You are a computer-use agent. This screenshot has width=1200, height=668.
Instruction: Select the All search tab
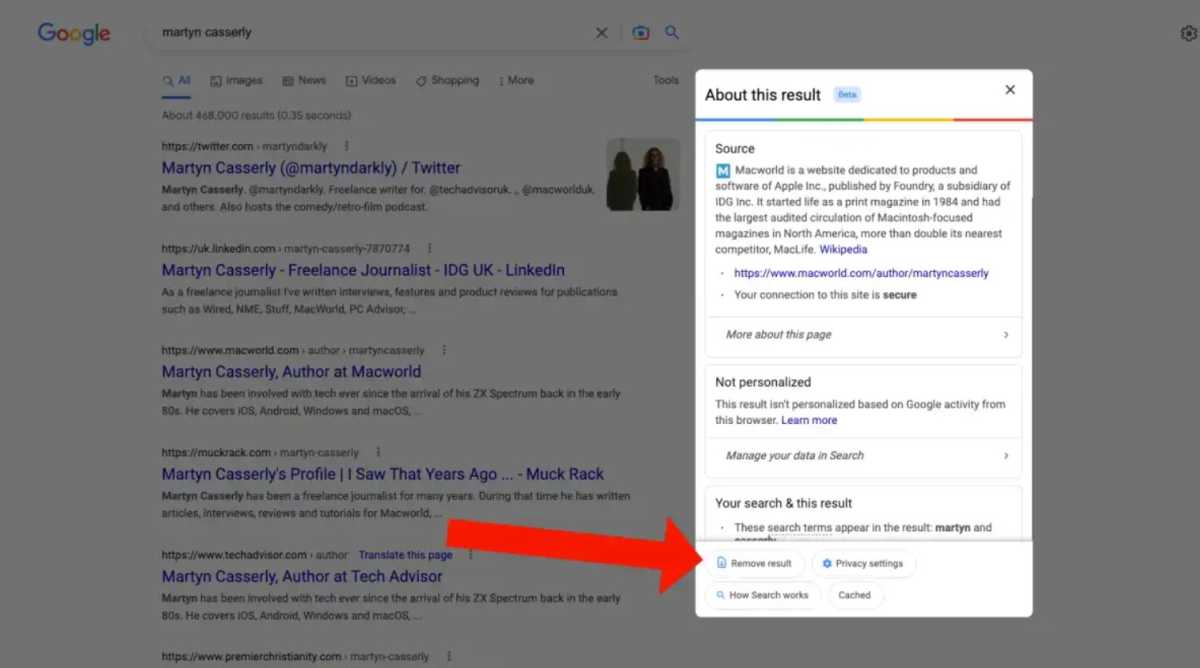[176, 81]
